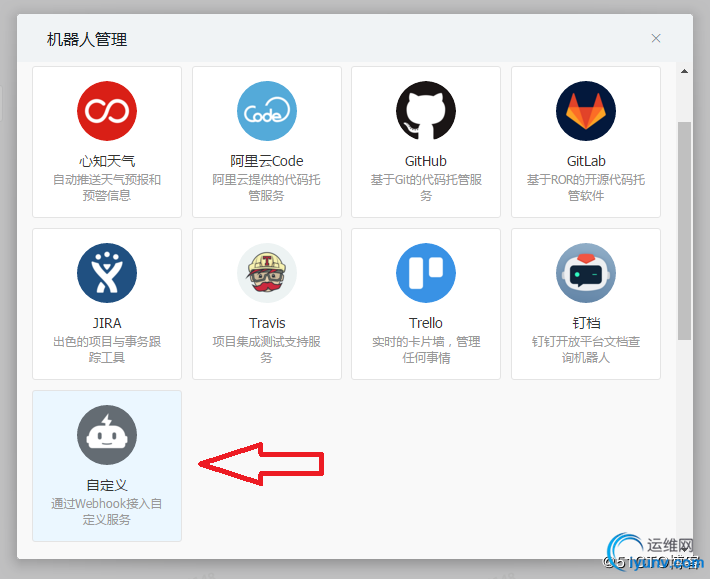Click description 基于Git的代码托管服务

pos(426,187)
